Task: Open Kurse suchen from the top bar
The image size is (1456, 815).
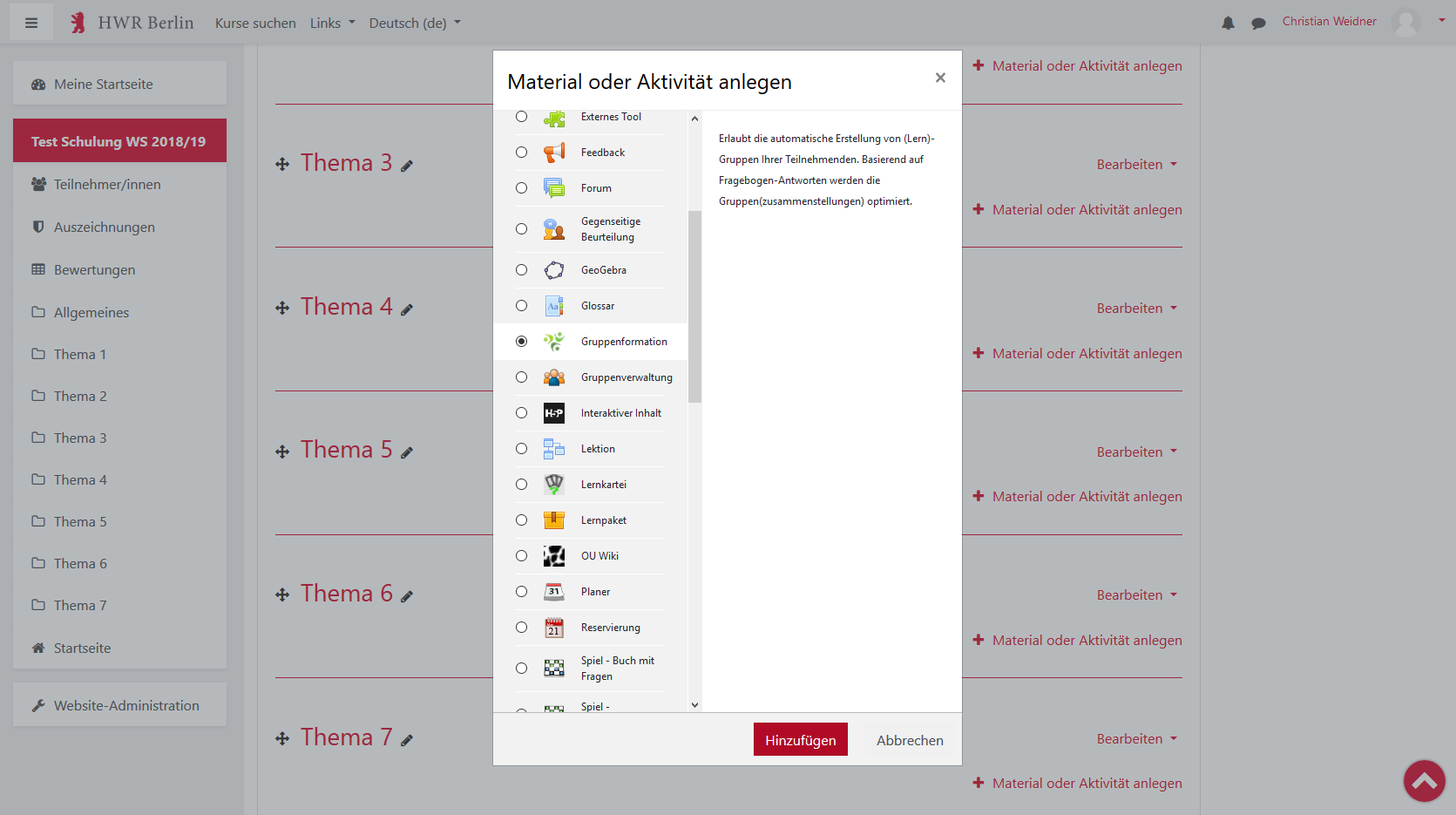Action: (x=255, y=23)
